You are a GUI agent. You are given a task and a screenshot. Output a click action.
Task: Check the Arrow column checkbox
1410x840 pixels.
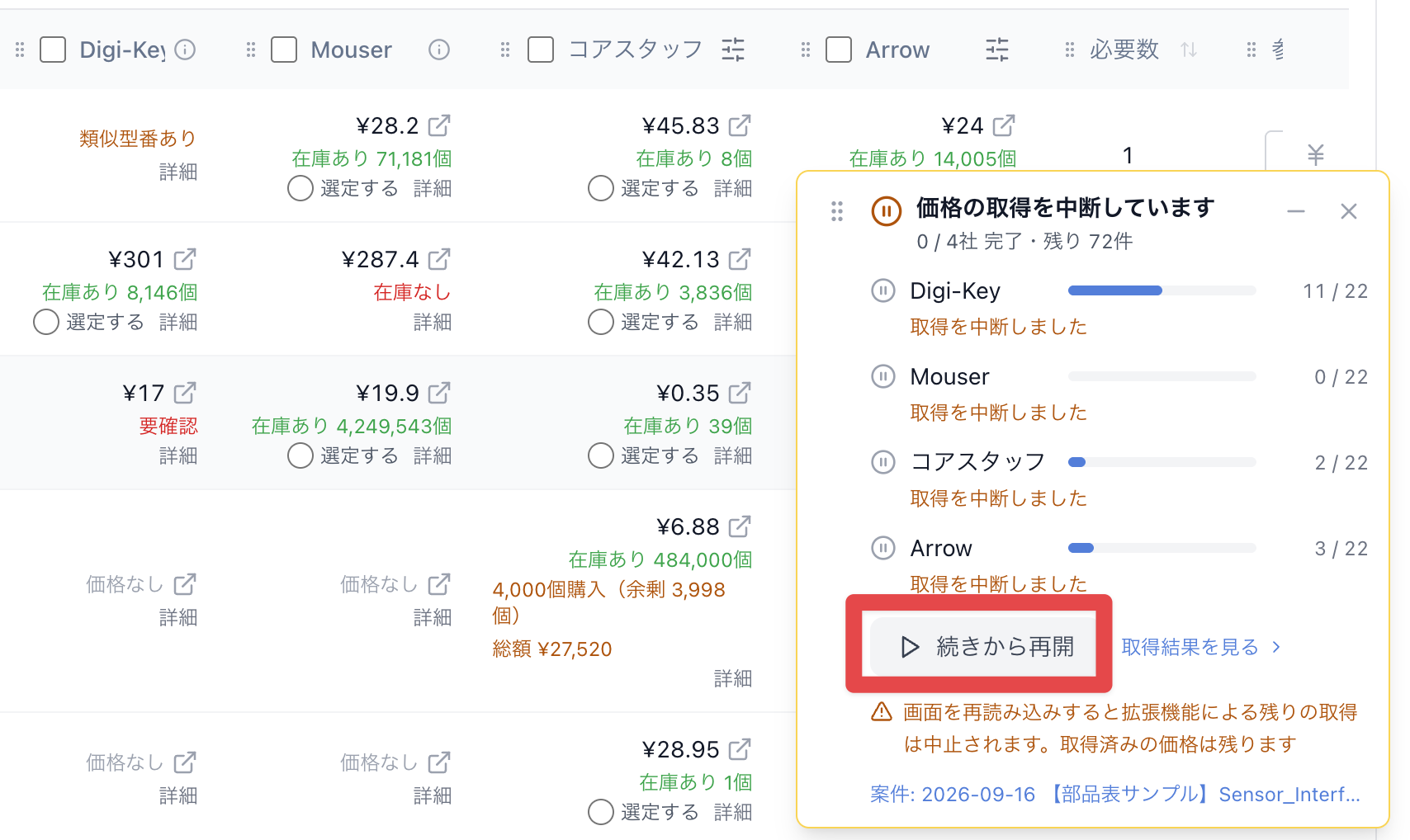click(x=839, y=50)
